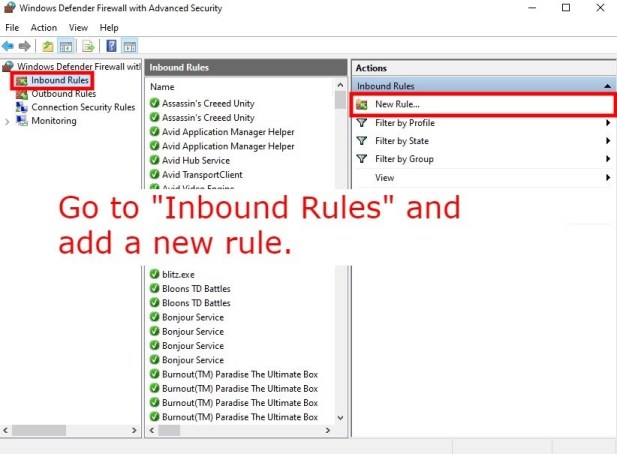This screenshot has width=617, height=454.
Task: Select the first Bonjour Service rule
Action: 193,317
